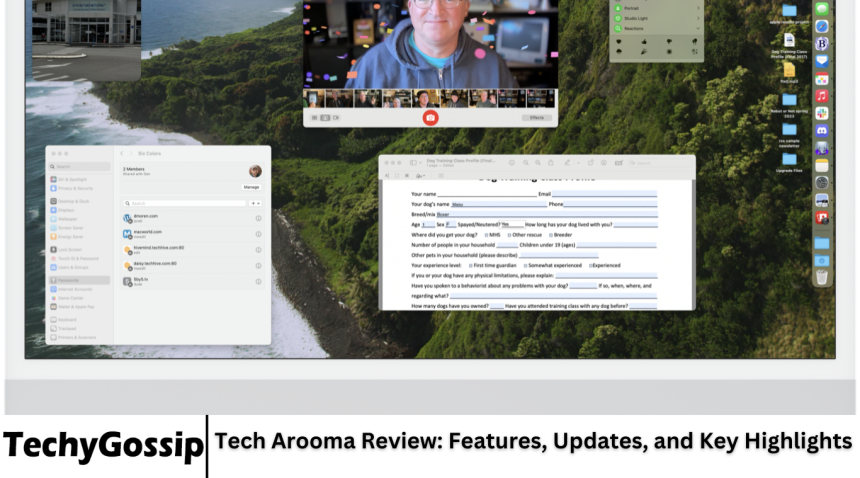Send the rain cloud reaction

click(x=619, y=52)
